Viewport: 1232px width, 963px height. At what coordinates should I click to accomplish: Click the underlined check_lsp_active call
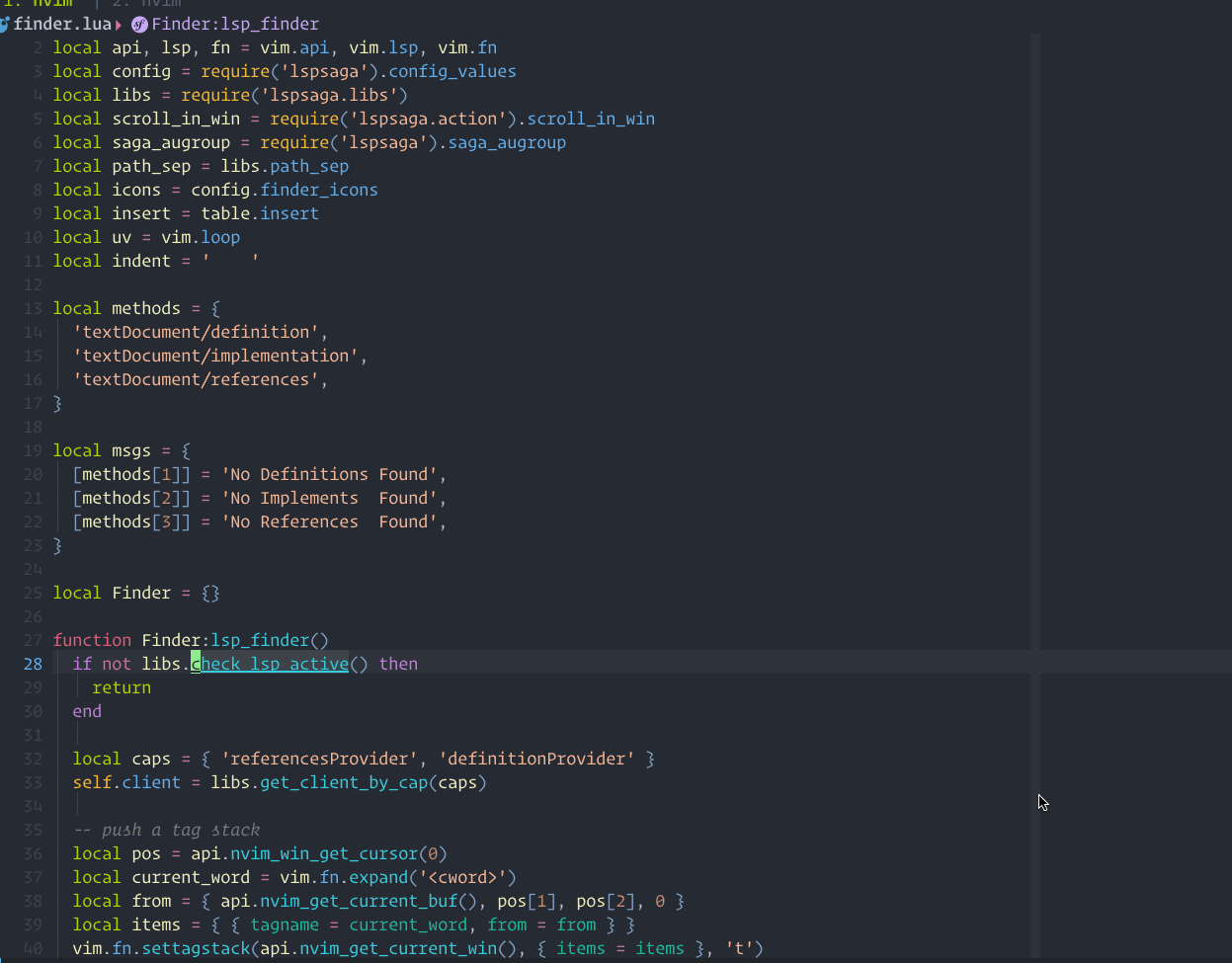pyautogui.click(x=270, y=664)
